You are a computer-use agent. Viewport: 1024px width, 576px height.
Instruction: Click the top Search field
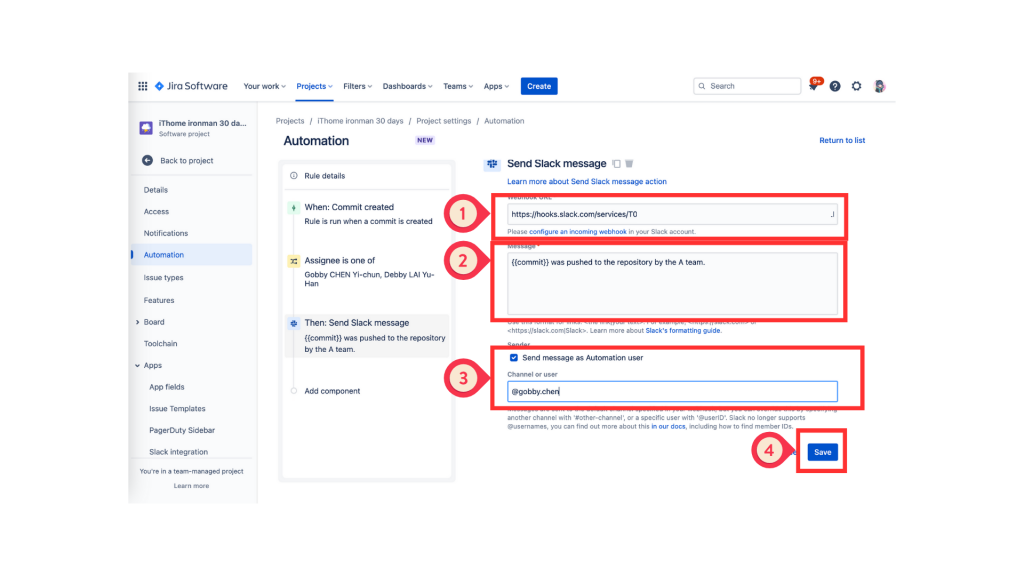click(x=746, y=86)
